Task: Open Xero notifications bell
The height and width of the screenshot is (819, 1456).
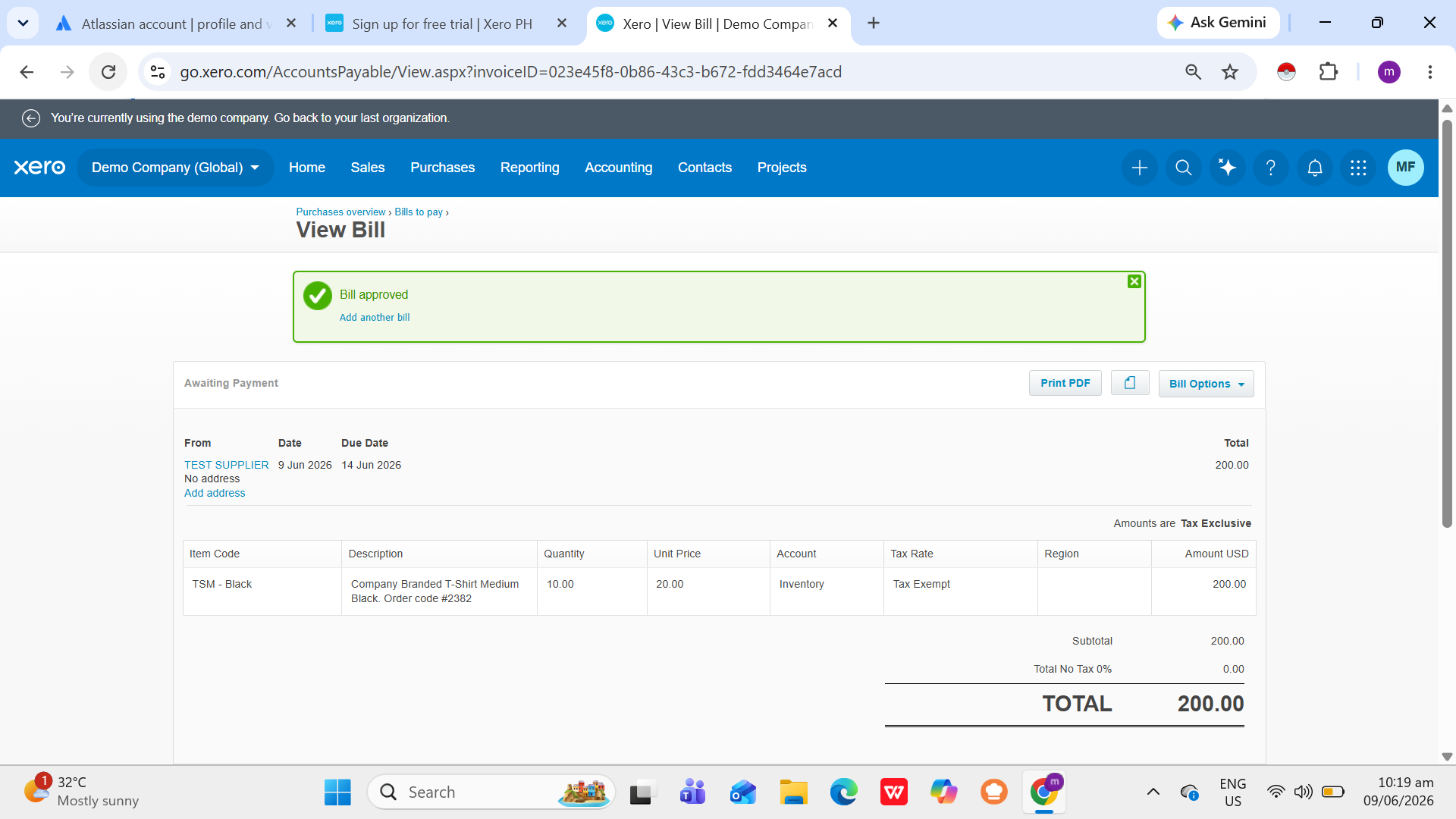Action: (x=1315, y=168)
